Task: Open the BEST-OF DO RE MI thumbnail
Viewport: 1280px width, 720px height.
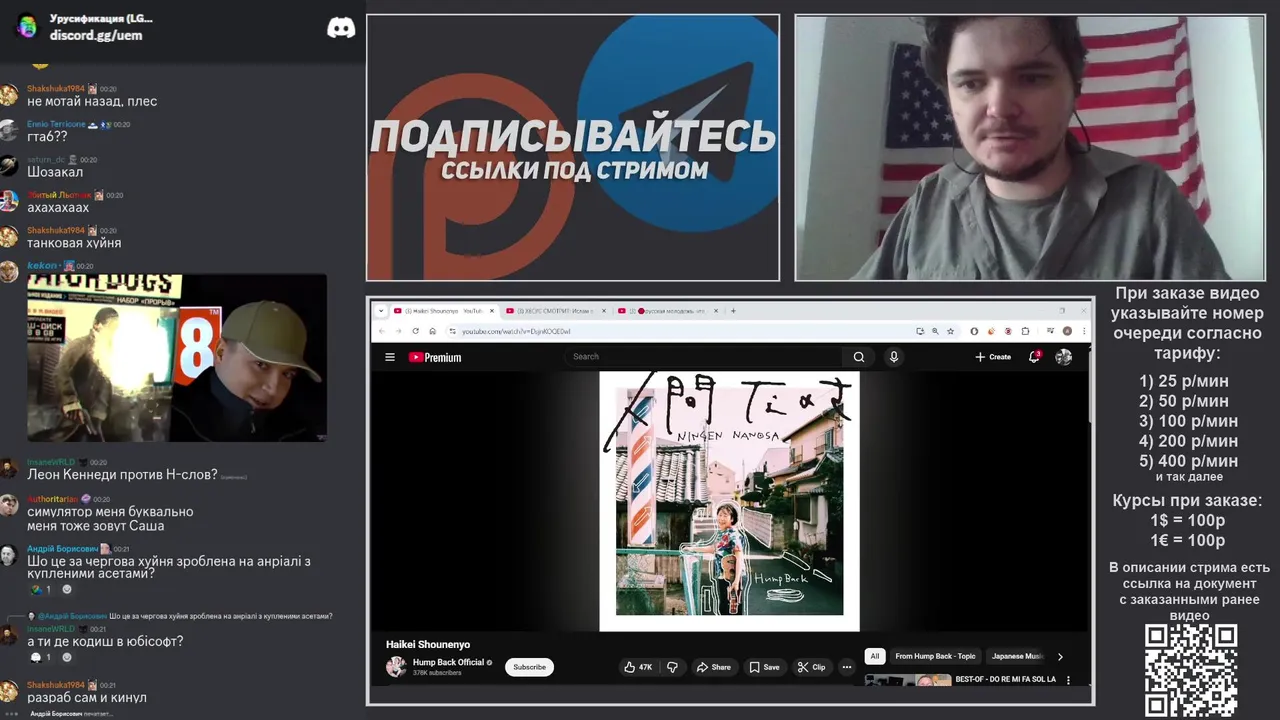Action: [907, 680]
